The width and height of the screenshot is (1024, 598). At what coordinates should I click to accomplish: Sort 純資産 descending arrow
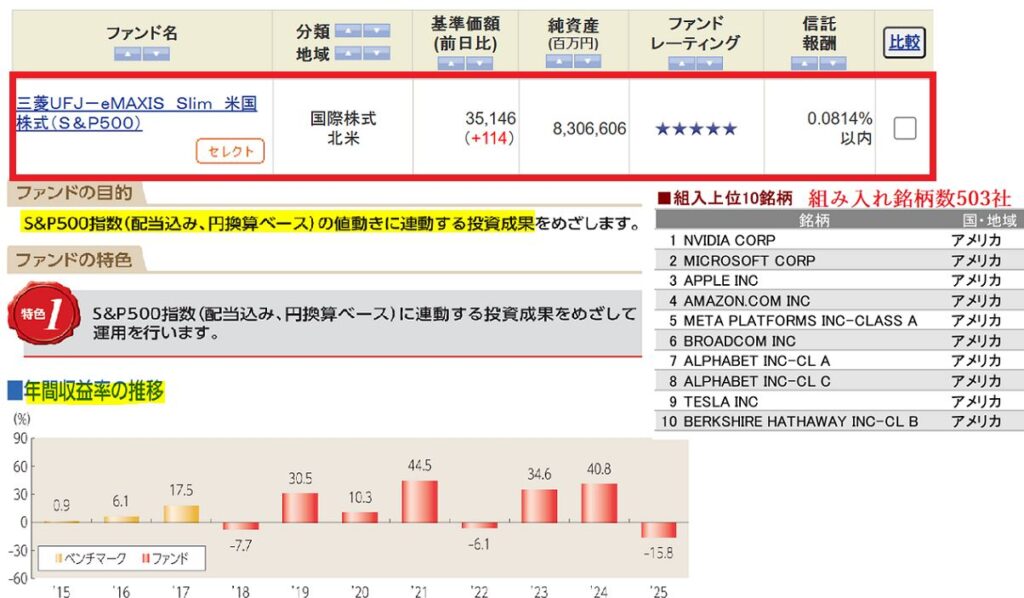point(587,61)
